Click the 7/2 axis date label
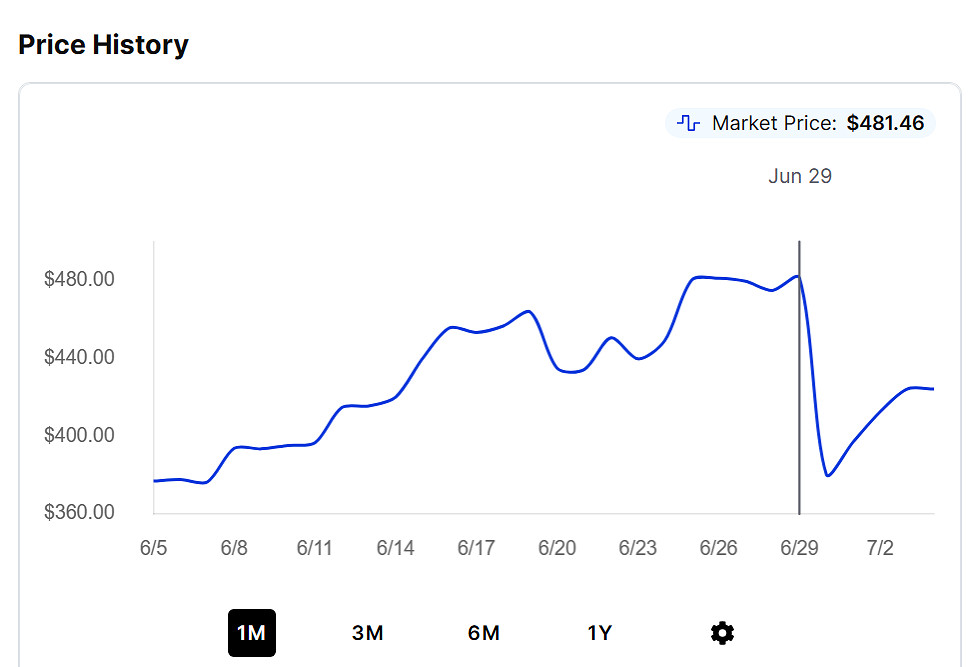 pyautogui.click(x=880, y=548)
